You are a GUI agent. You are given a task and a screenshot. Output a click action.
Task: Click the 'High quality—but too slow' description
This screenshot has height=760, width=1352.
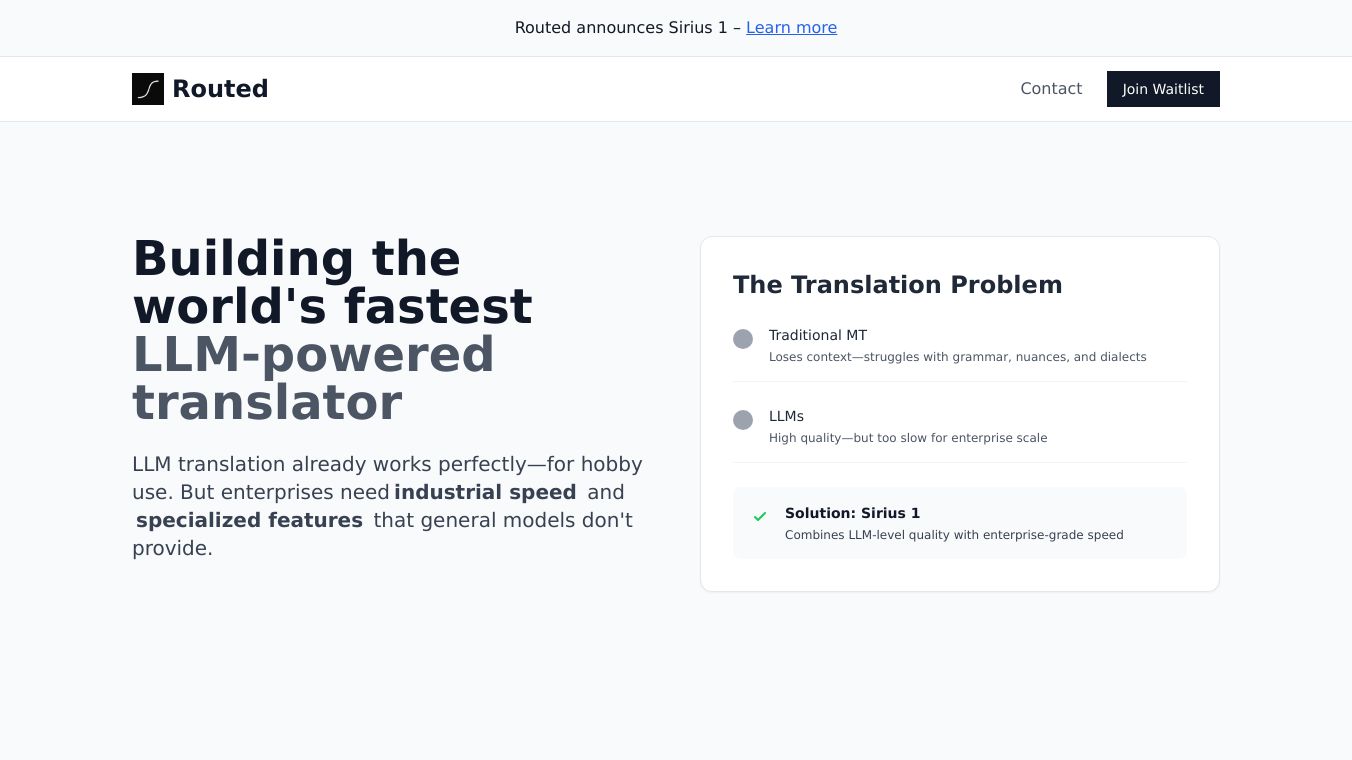[x=907, y=438]
